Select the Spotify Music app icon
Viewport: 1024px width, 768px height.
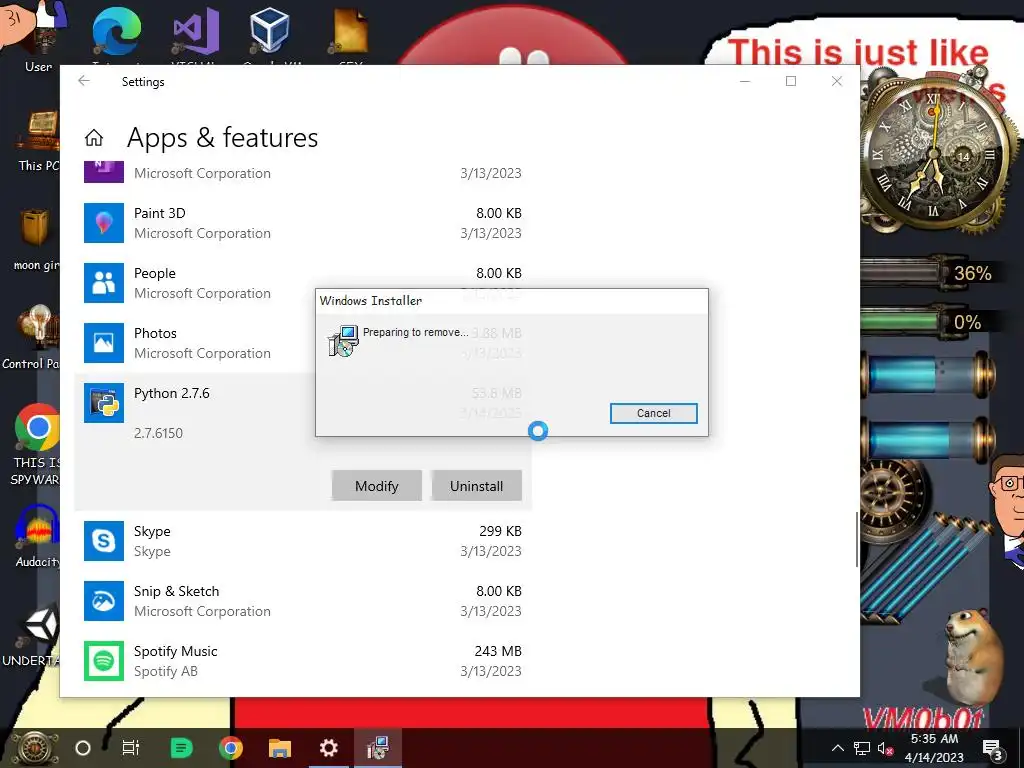[x=104, y=661]
